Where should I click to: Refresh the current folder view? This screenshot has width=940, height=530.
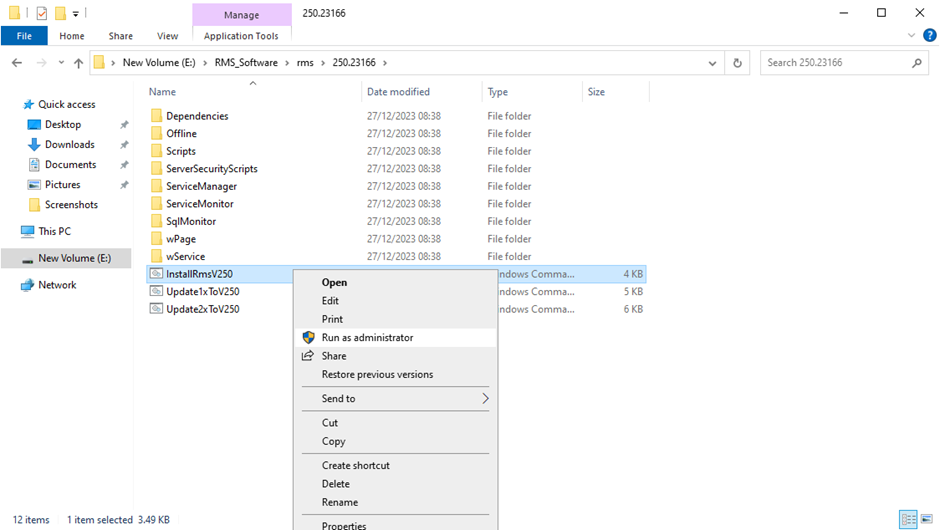pyautogui.click(x=737, y=62)
